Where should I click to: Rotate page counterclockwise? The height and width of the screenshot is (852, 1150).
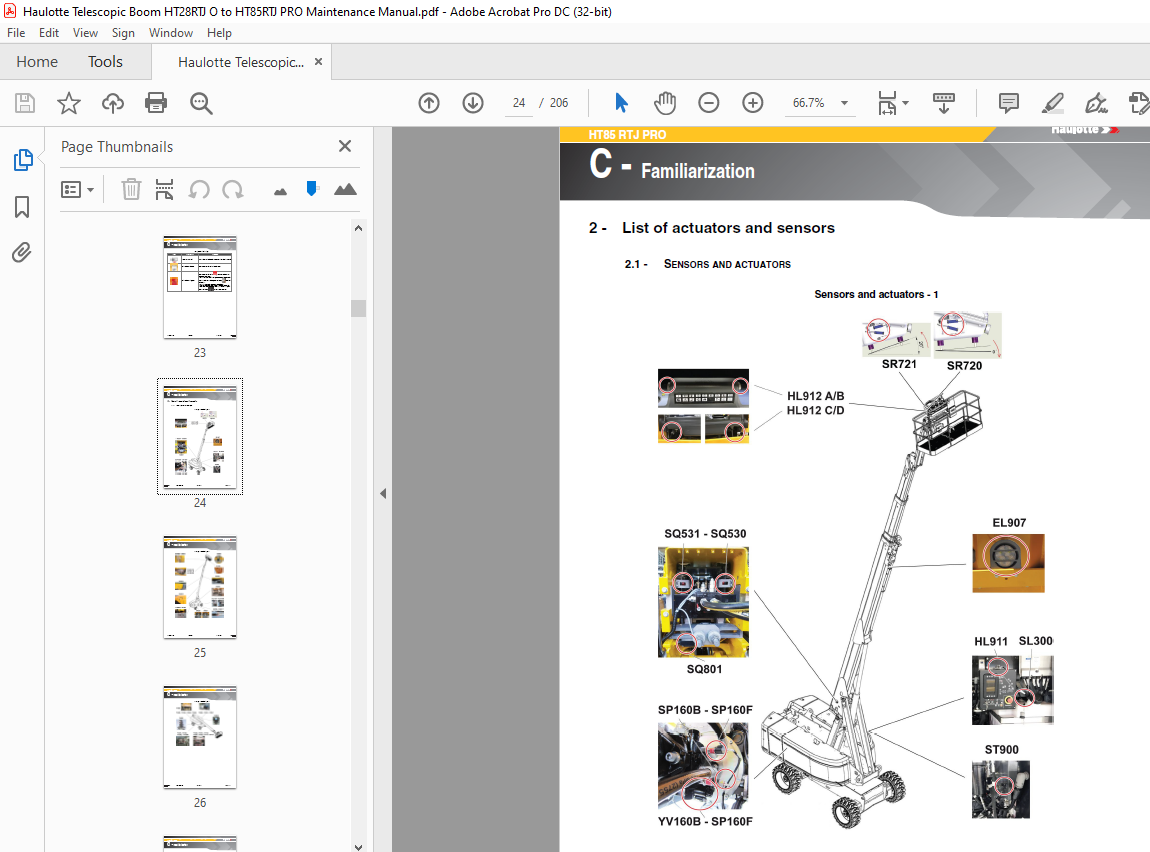[x=199, y=190]
